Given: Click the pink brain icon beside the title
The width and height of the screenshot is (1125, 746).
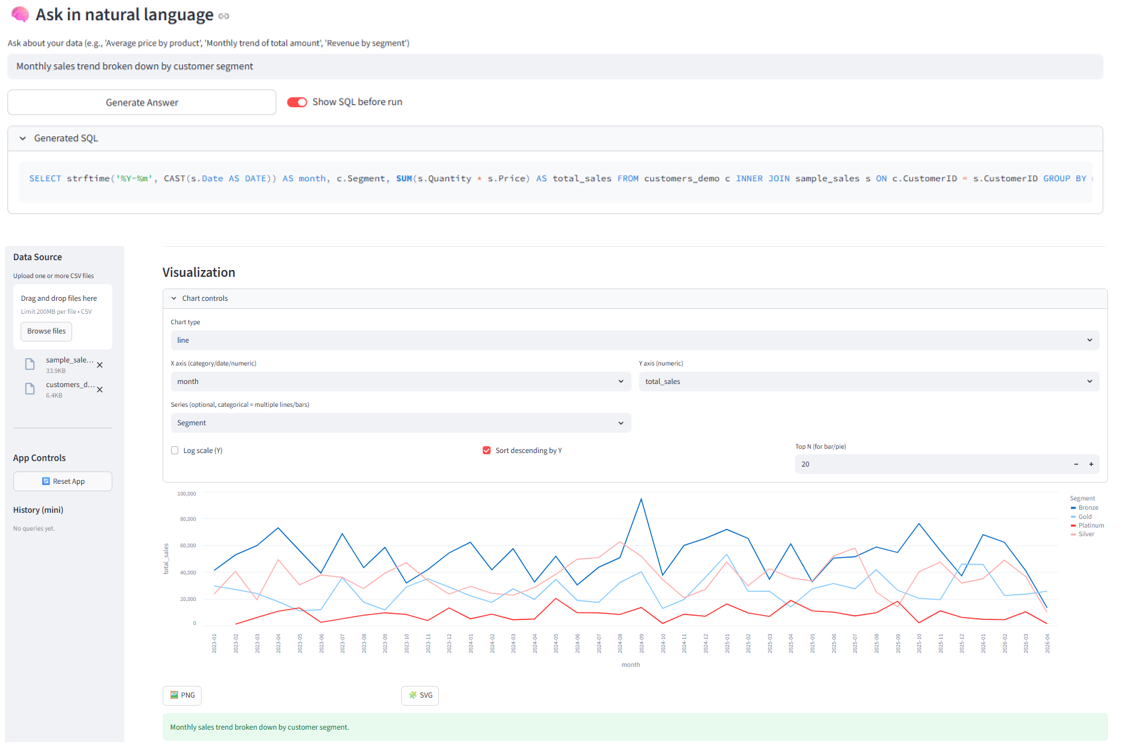Looking at the screenshot, I should coord(20,14).
